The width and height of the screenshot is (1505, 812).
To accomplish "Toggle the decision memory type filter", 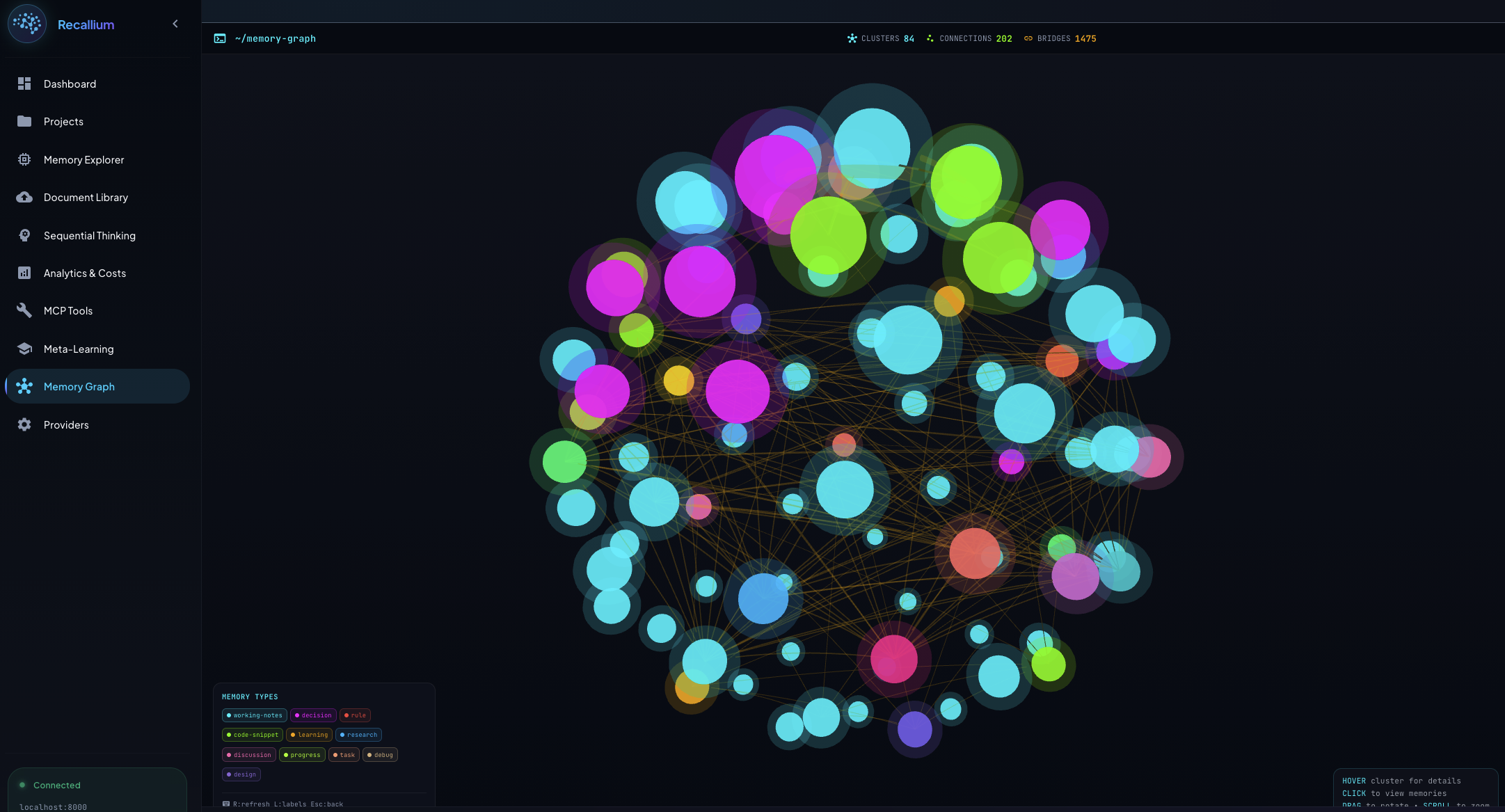I will 312,715.
